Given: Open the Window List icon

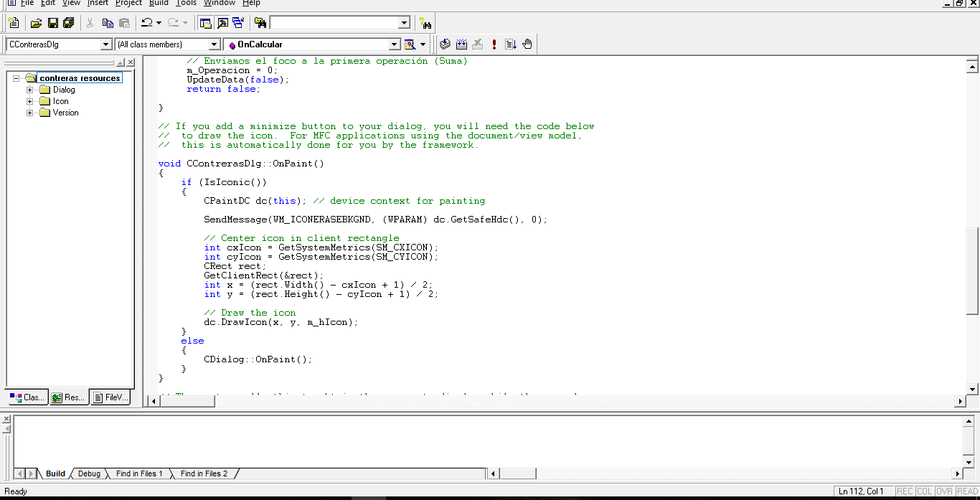Looking at the screenshot, I should (x=238, y=23).
